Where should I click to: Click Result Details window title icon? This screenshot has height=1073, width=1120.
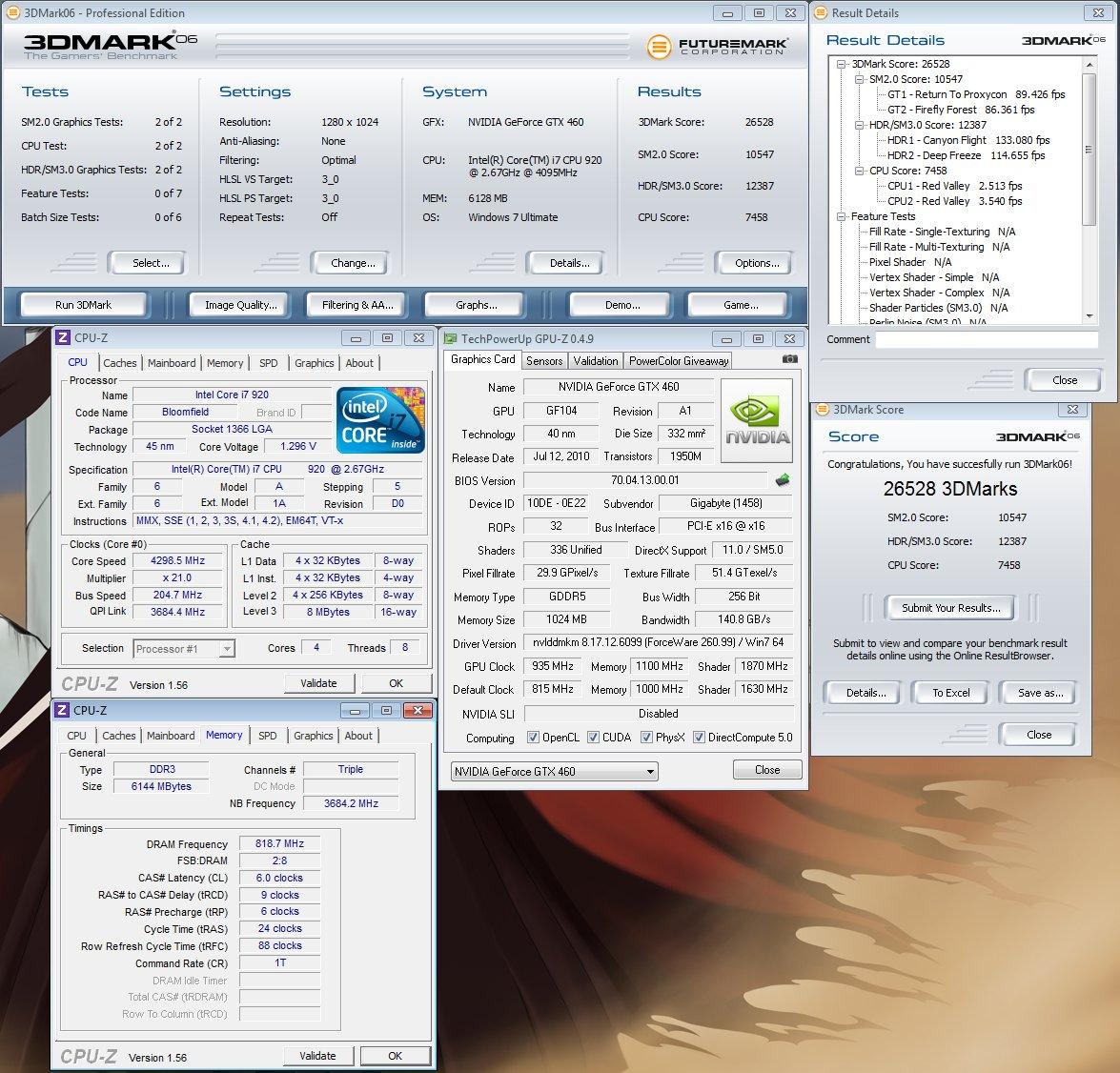(821, 12)
